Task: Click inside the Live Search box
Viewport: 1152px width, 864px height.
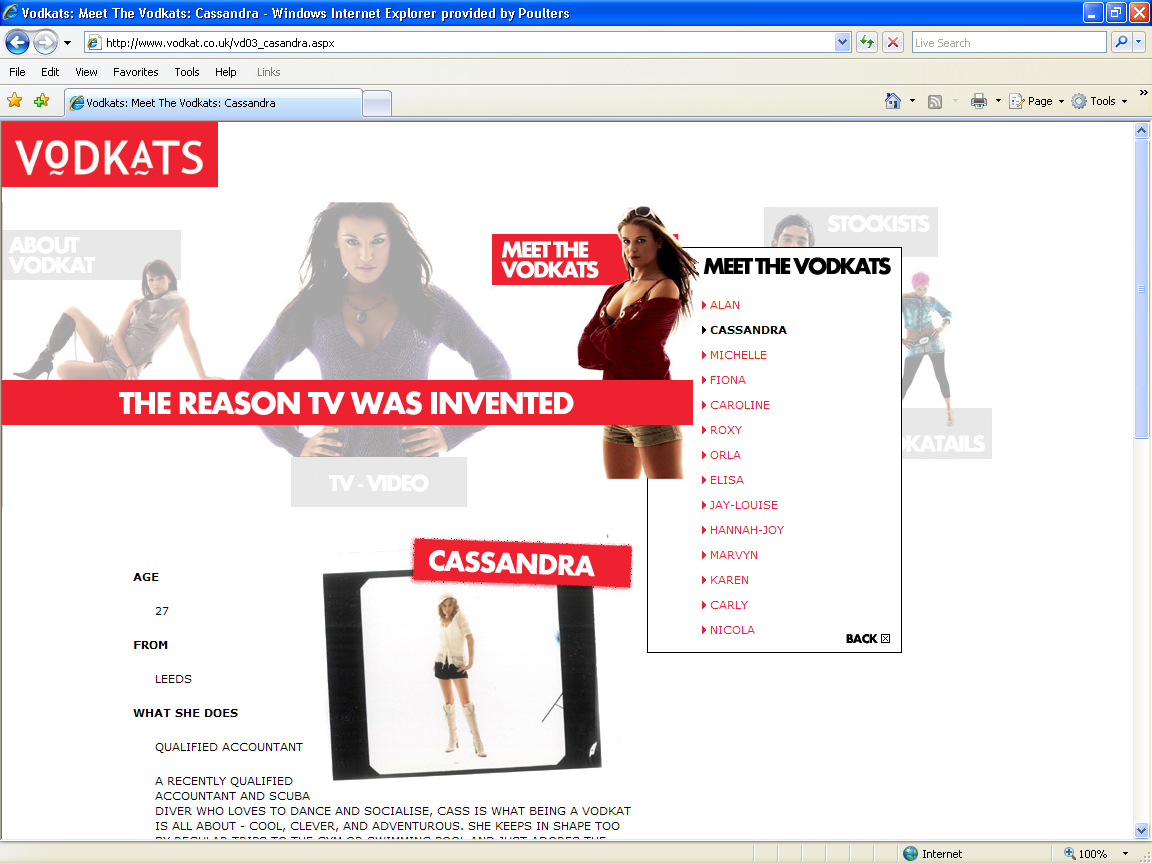Action: pos(1009,43)
